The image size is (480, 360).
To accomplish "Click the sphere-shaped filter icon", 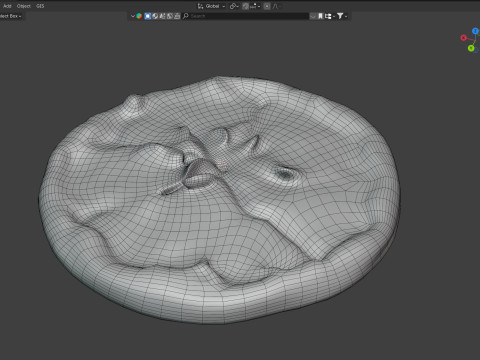I will tap(155, 16).
